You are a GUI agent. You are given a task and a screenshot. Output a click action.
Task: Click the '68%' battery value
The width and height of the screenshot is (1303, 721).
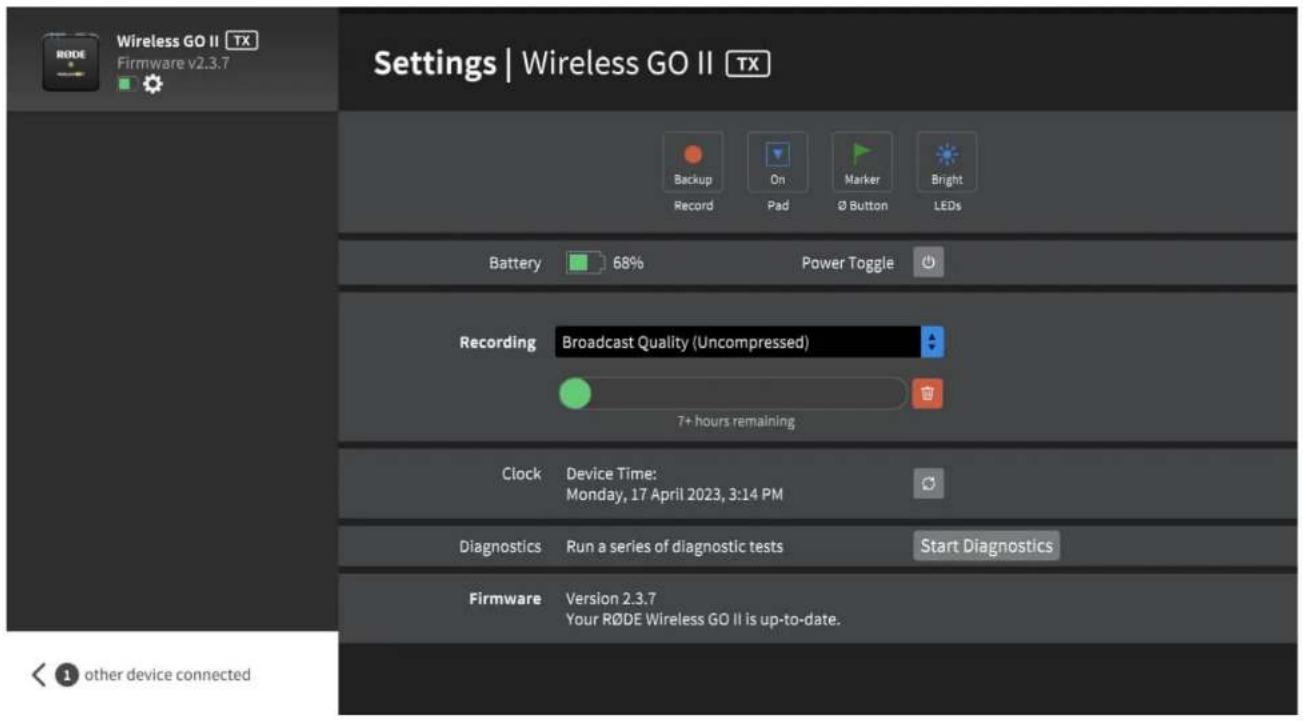click(x=628, y=264)
